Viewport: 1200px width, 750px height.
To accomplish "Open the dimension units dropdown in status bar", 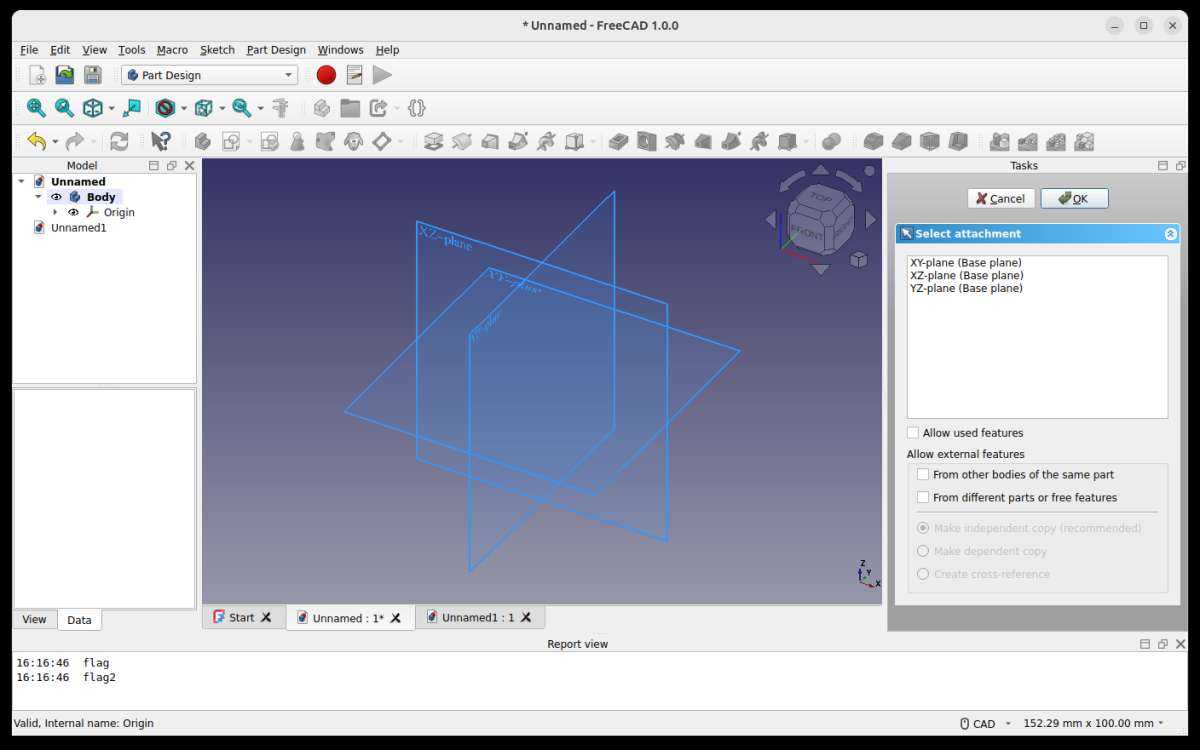I will [x=1095, y=723].
